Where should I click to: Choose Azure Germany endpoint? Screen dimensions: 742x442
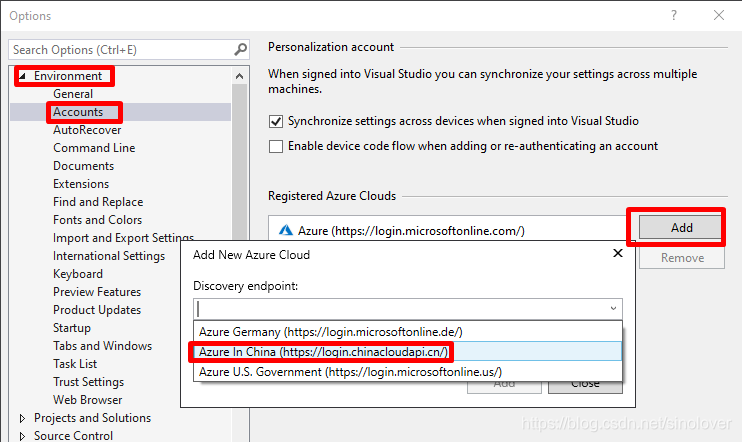click(407, 332)
